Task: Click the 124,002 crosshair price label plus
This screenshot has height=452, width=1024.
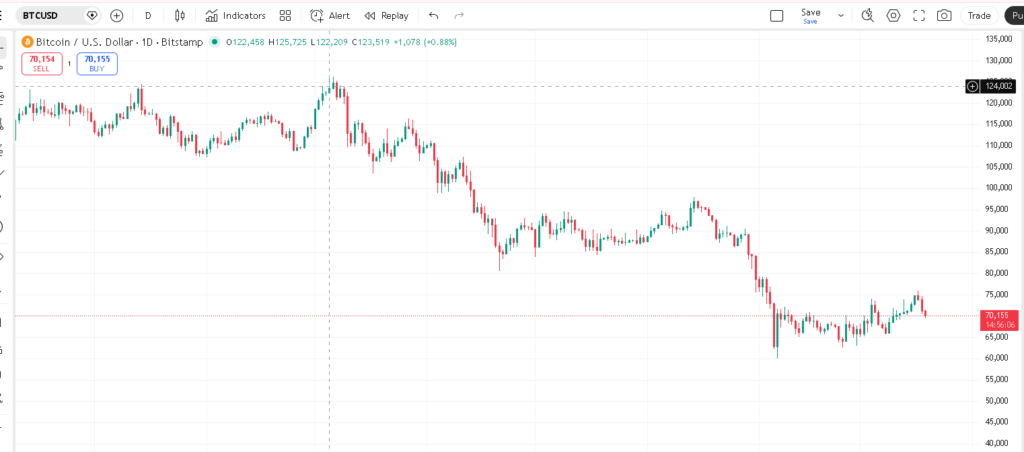Action: (x=972, y=86)
